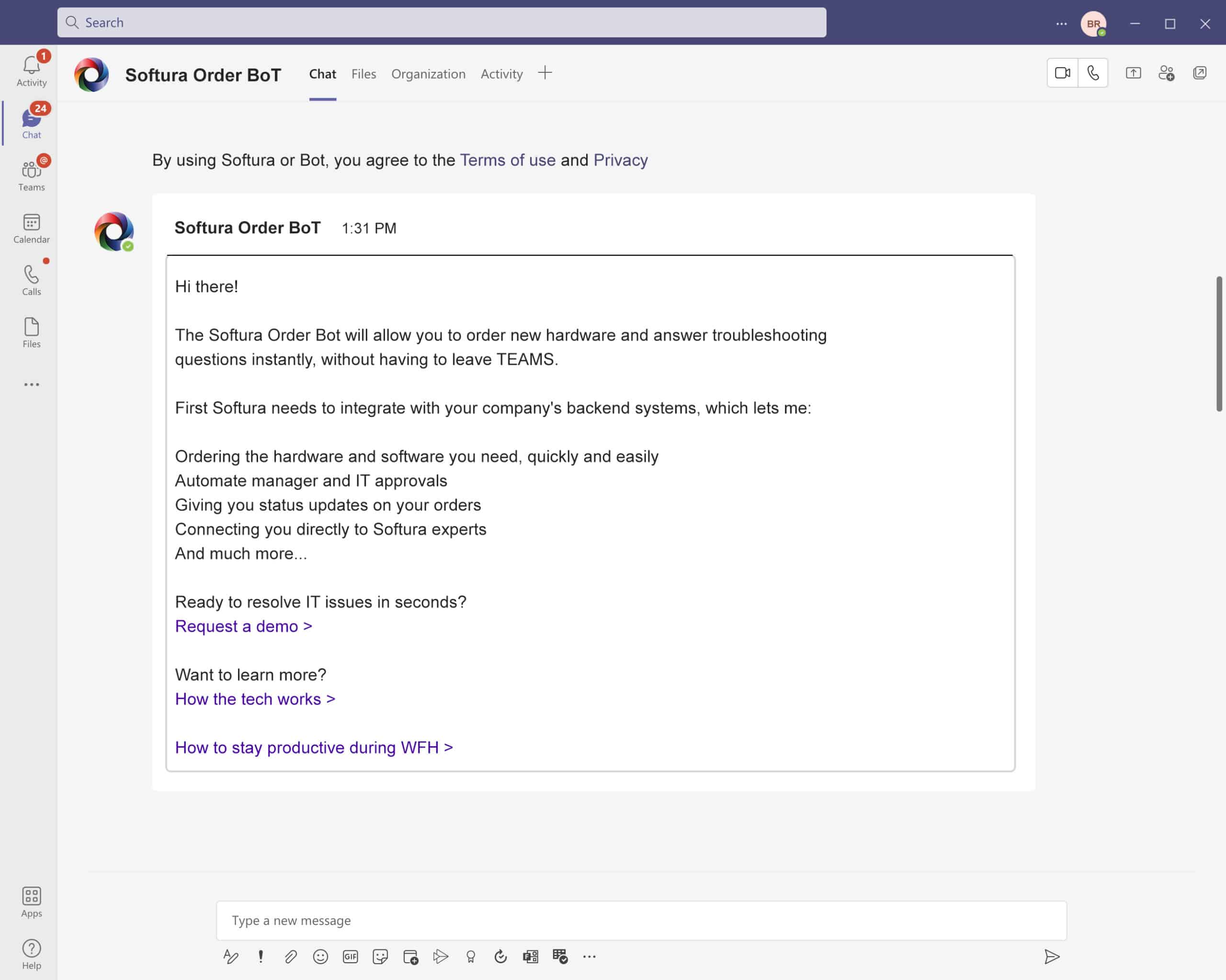
Task: Open Settings and more ellipsis in title bar
Action: [1061, 24]
